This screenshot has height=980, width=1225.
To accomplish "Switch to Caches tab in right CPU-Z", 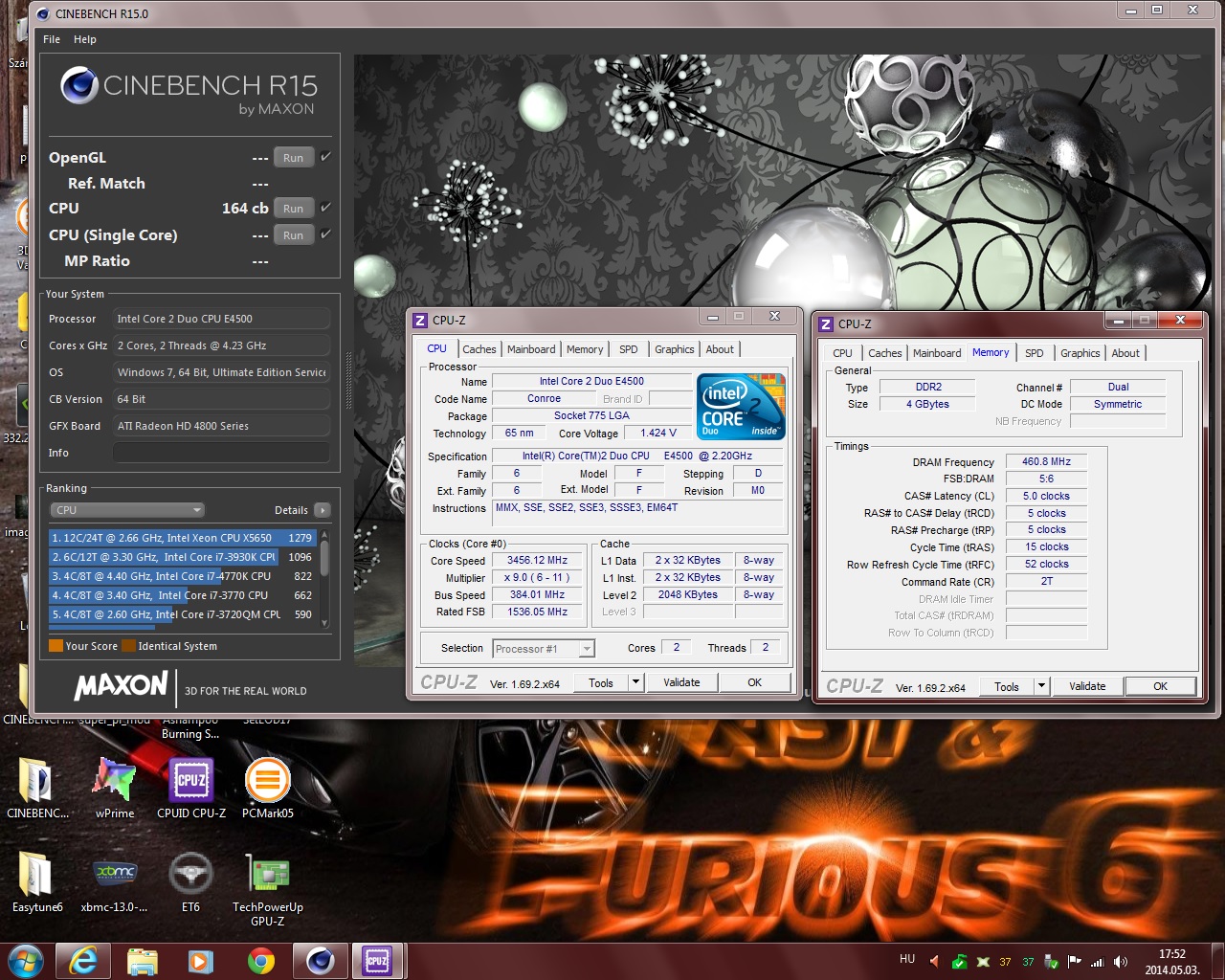I will click(x=885, y=353).
